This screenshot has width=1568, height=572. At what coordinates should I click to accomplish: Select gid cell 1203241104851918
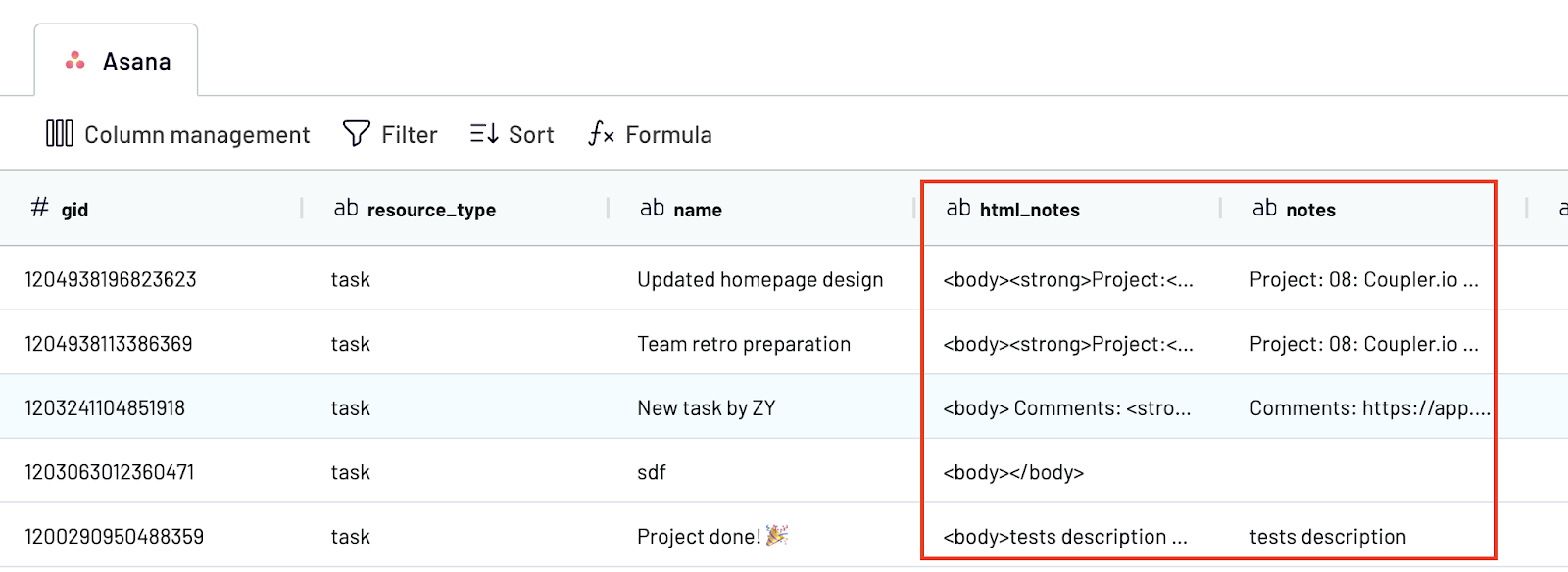click(105, 407)
